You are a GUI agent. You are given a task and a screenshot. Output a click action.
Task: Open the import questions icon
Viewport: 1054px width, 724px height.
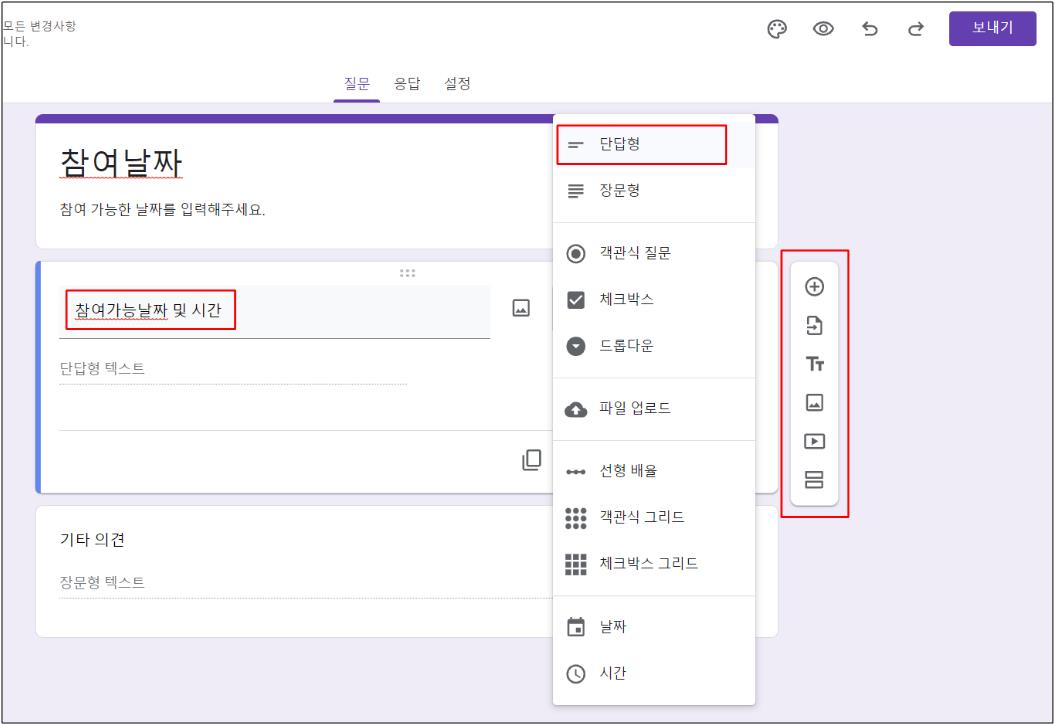coord(815,326)
